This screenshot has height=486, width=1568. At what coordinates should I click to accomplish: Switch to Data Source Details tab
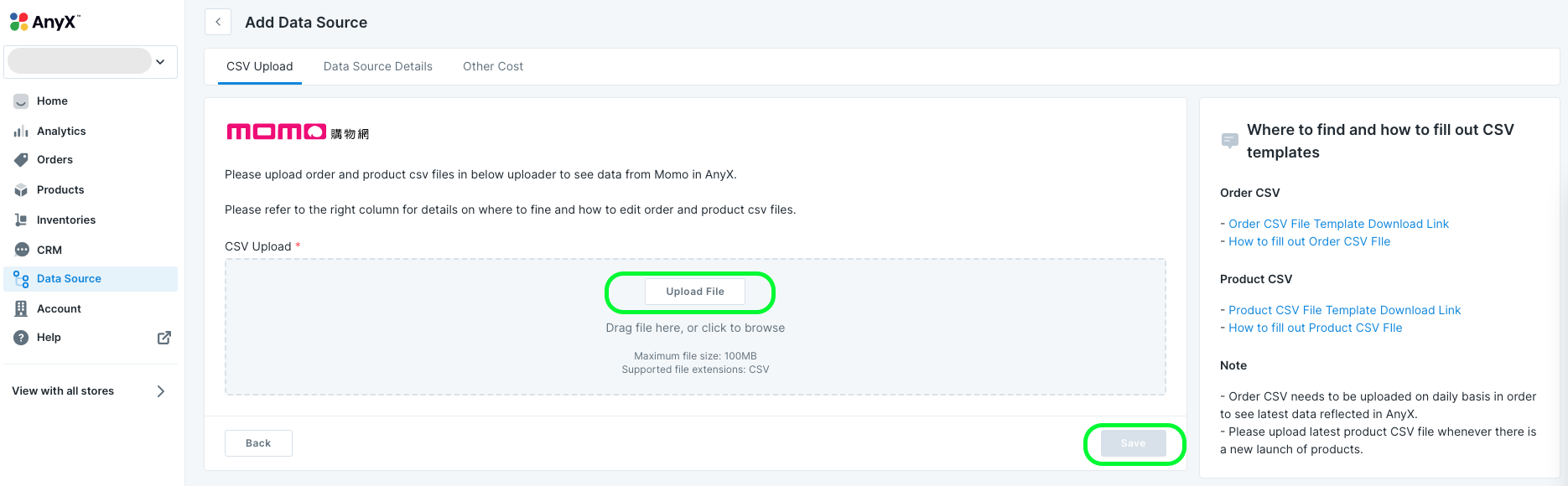(x=378, y=66)
